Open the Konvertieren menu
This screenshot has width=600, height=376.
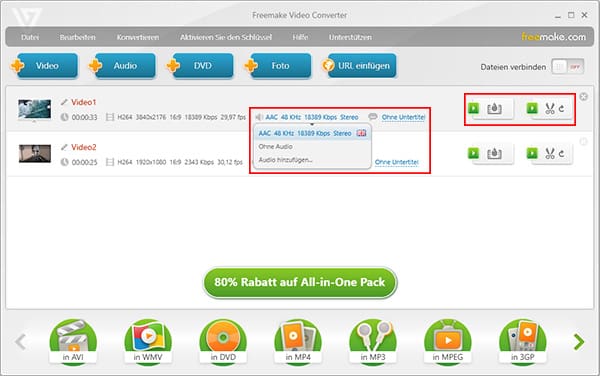tap(138, 37)
